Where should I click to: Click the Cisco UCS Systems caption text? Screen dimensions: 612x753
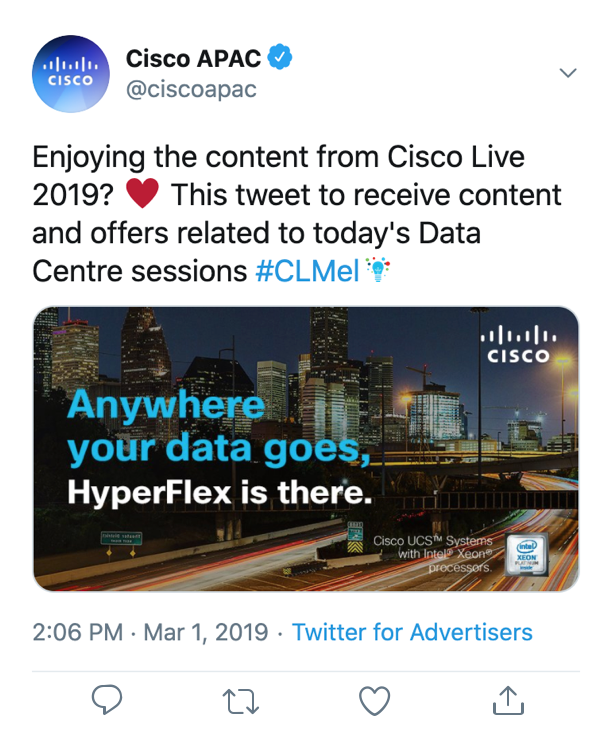432,554
